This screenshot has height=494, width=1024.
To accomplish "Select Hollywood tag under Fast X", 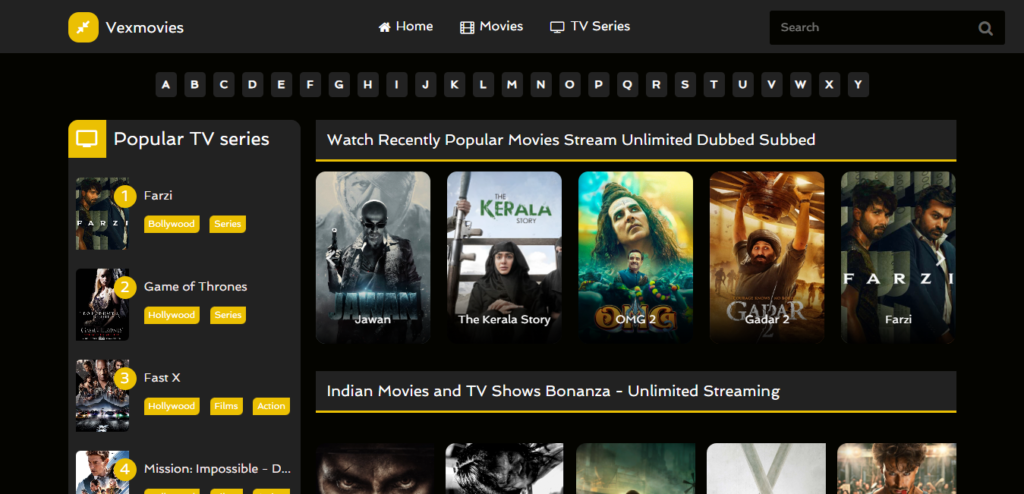I will 172,406.
